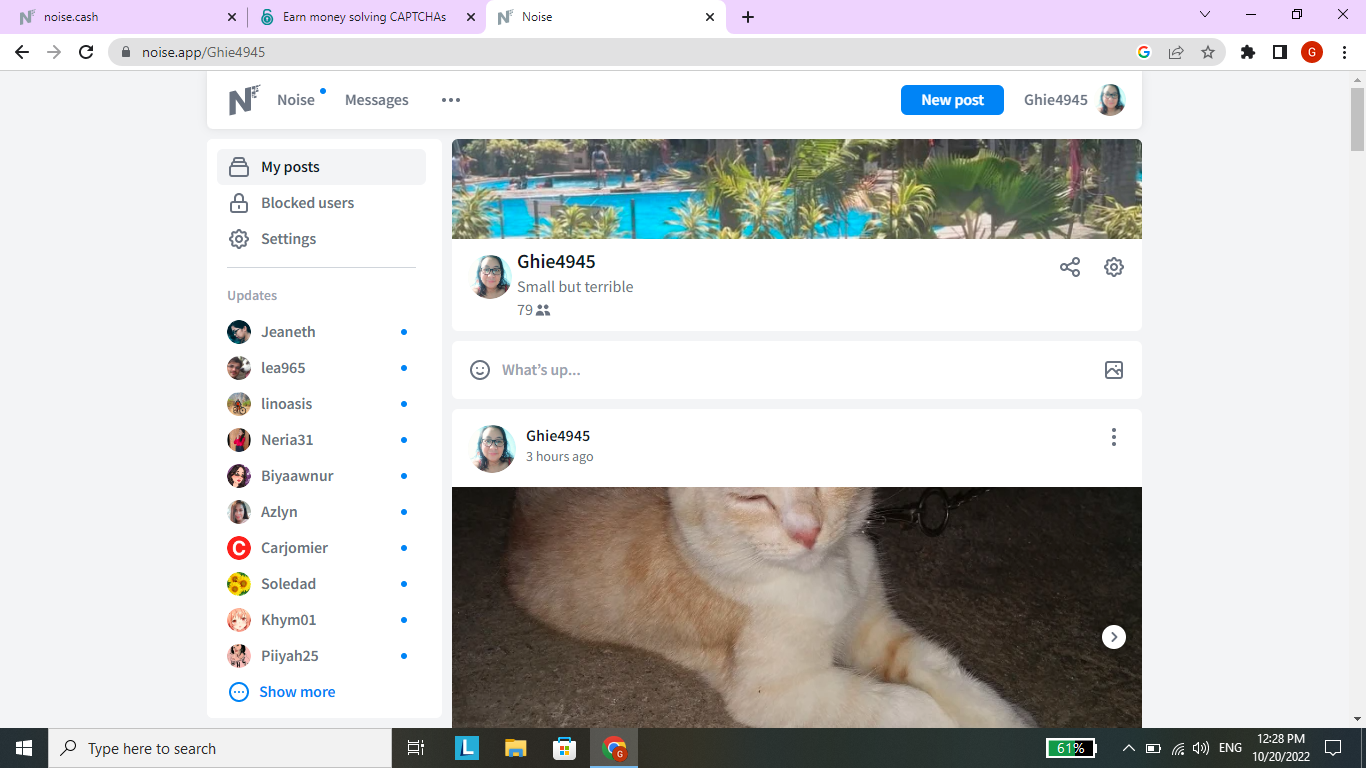The width and height of the screenshot is (1366, 768).
Task: Open the three-dots navigation menu
Action: (x=451, y=100)
